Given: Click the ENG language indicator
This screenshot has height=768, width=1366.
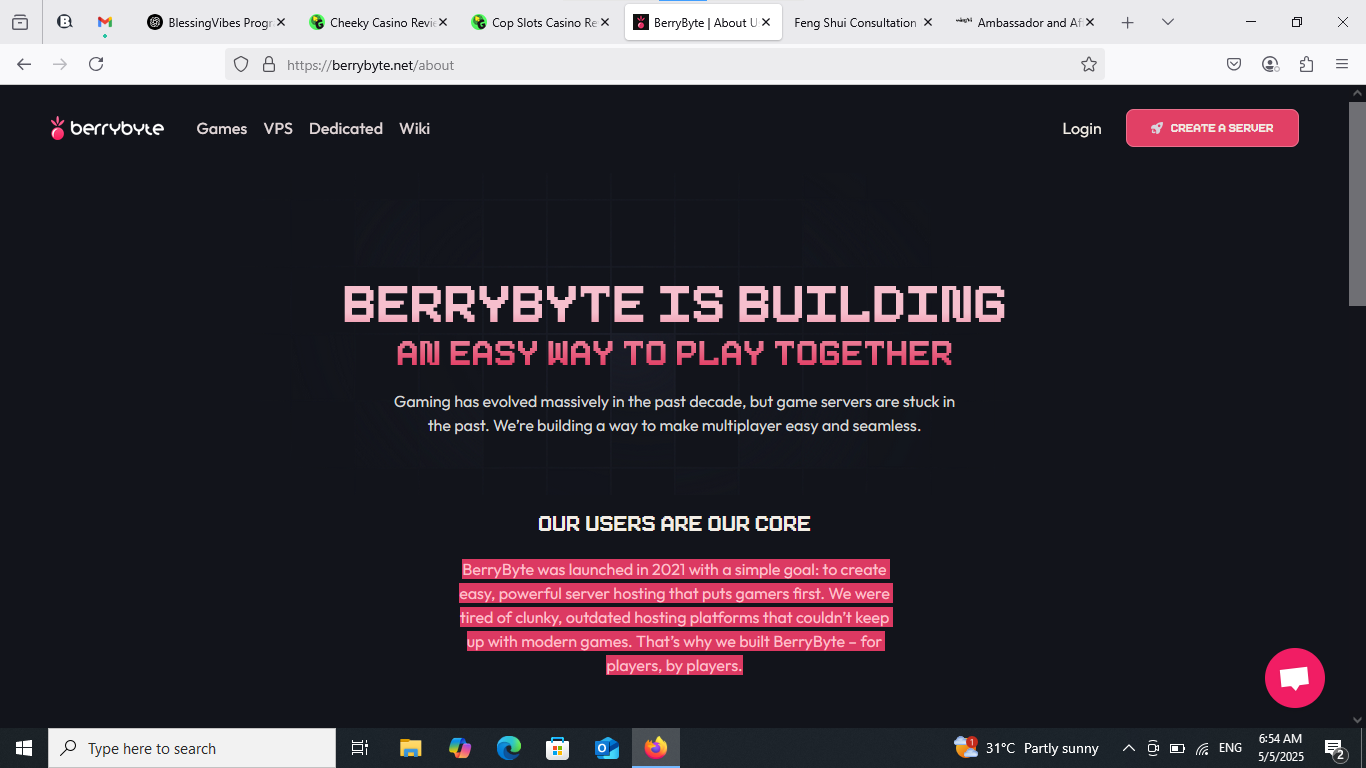Looking at the screenshot, I should point(1230,748).
